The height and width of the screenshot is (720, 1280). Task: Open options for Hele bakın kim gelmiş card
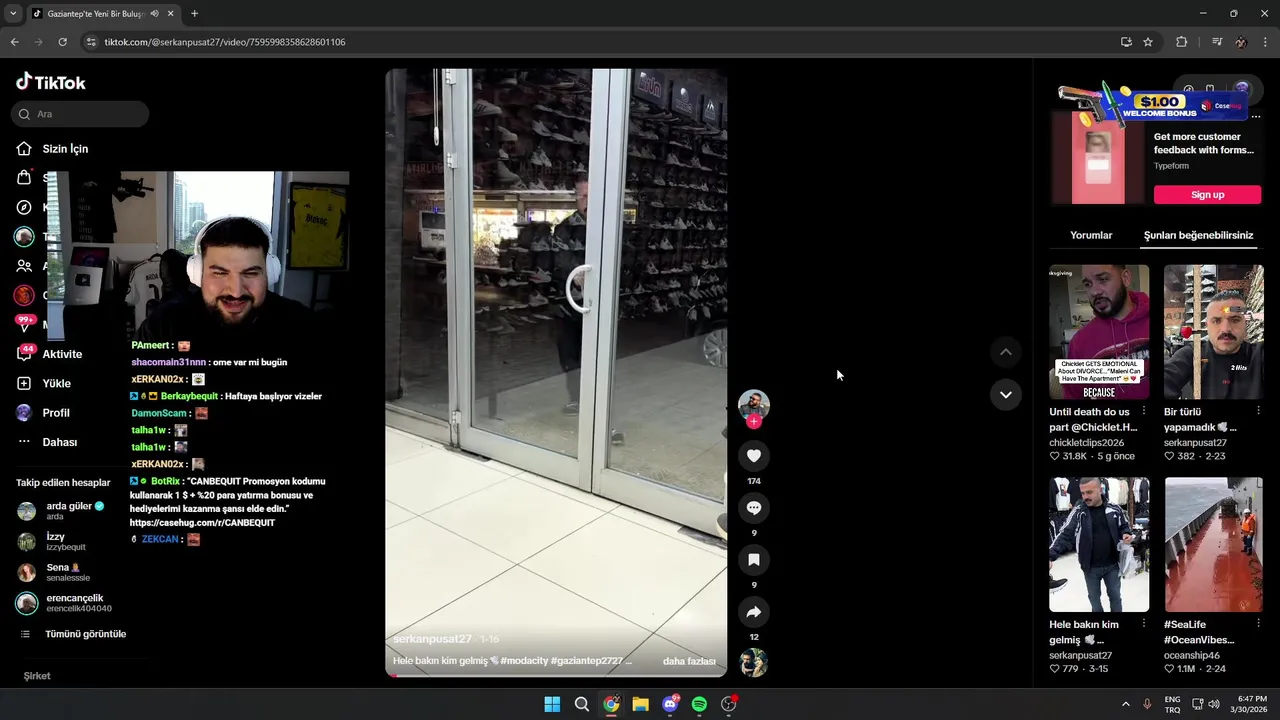coord(1143,624)
